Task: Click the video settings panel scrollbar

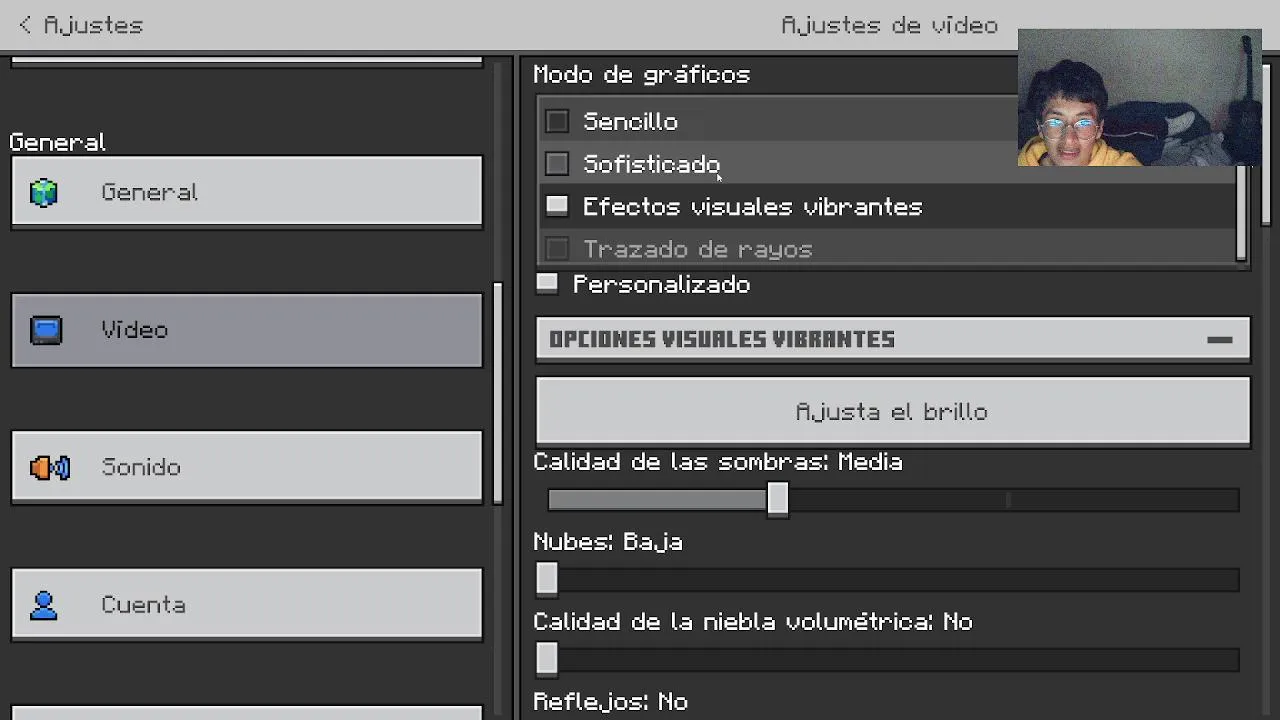Action: tap(1266, 145)
